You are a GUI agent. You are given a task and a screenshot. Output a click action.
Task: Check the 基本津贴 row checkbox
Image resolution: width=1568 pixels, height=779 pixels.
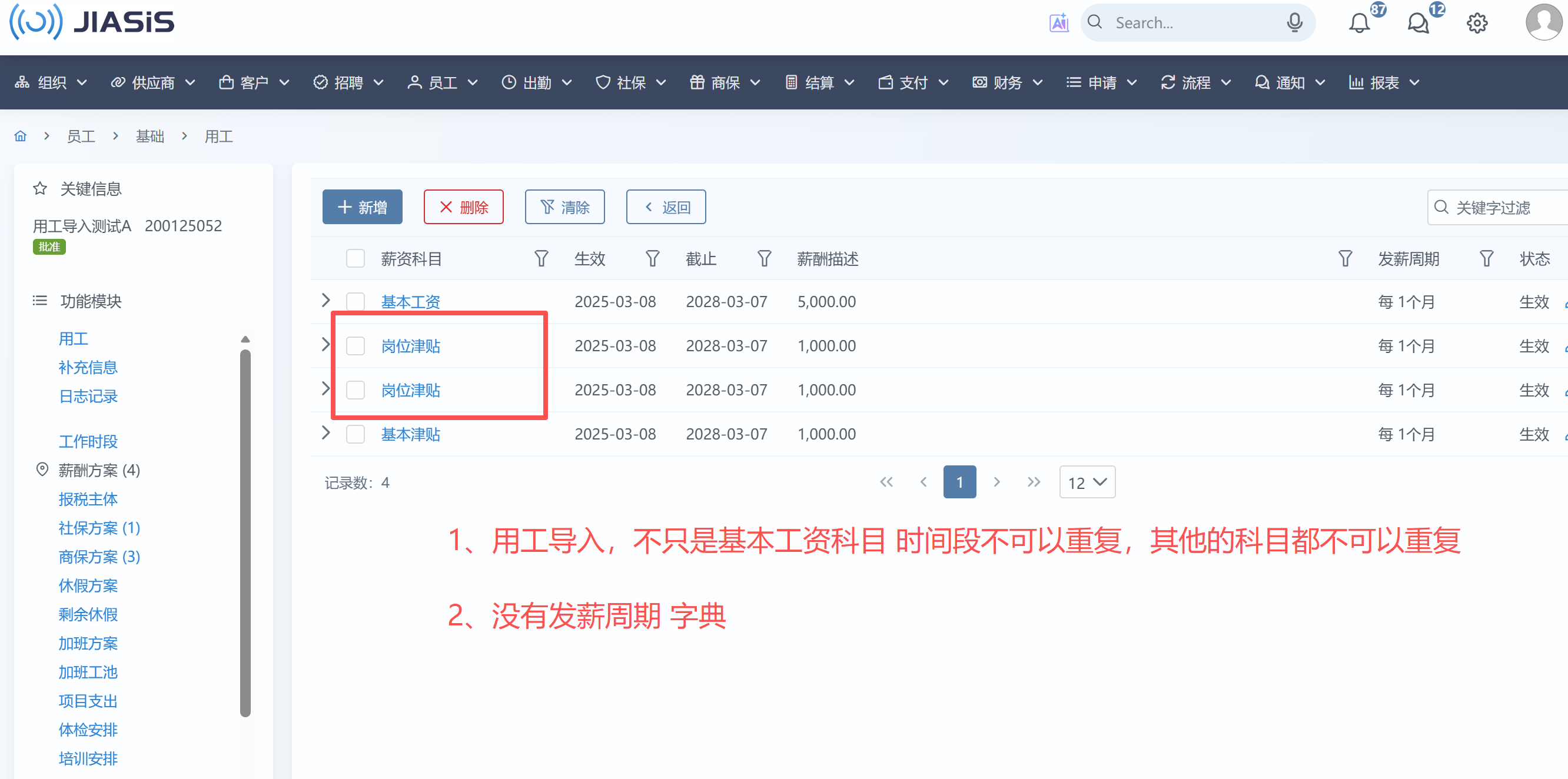coord(356,435)
